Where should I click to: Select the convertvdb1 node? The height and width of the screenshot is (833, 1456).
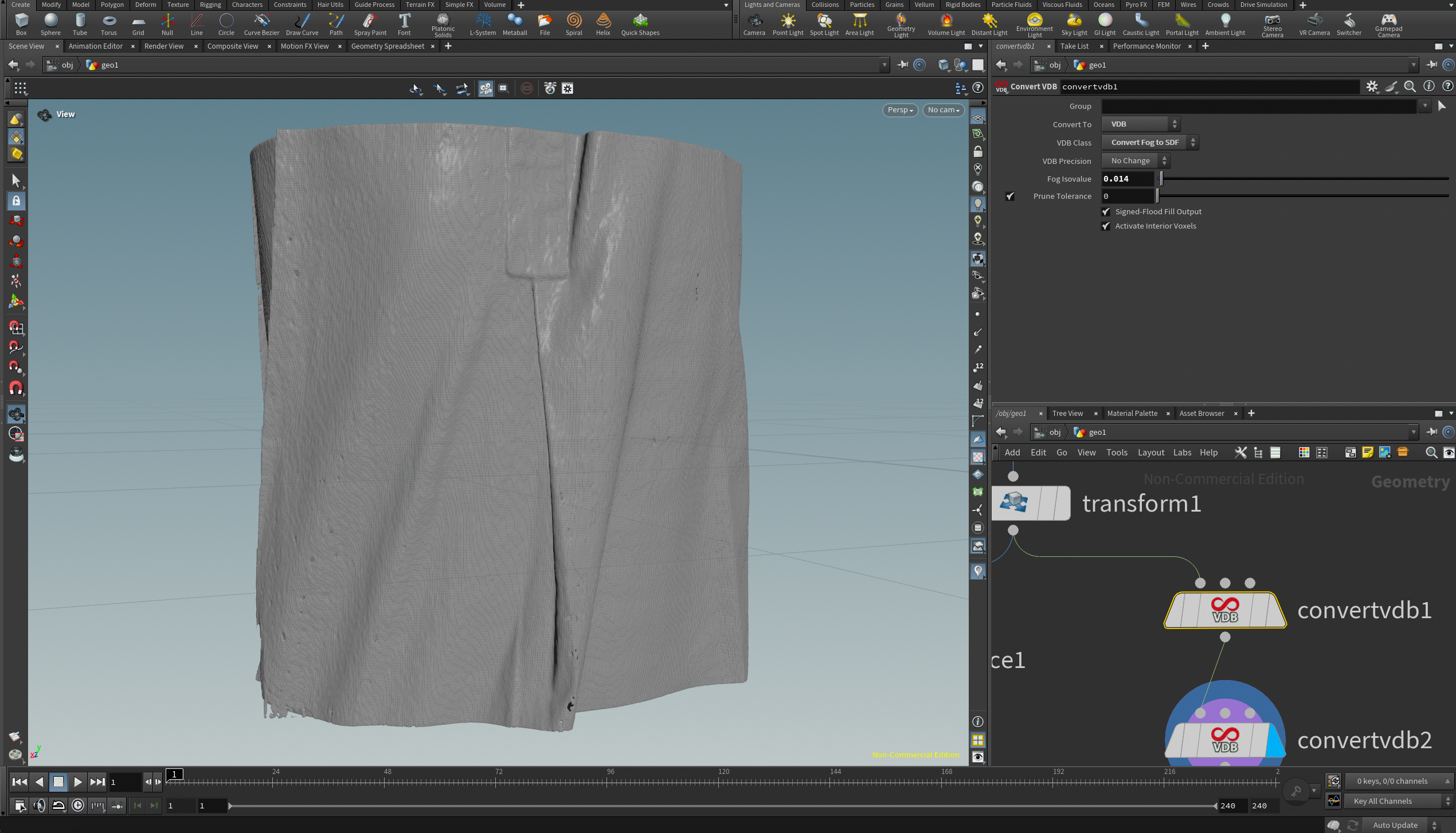[x=1224, y=611]
